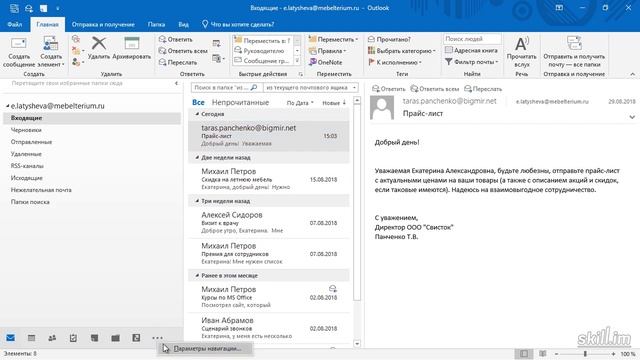Screen dimensions: 640x360
Task: Switch to Reading view in status bar
Action: pos(542,354)
